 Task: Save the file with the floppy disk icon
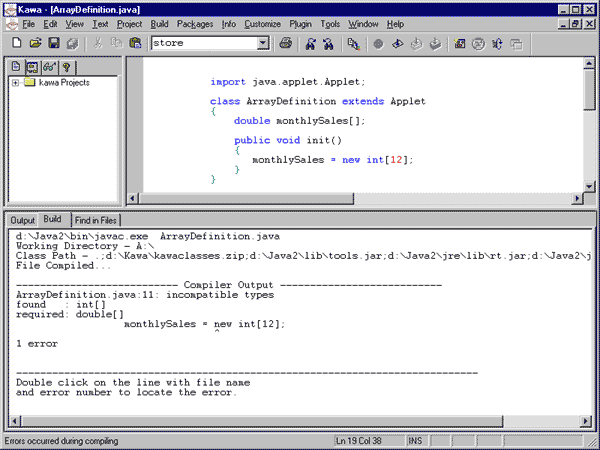coord(54,43)
